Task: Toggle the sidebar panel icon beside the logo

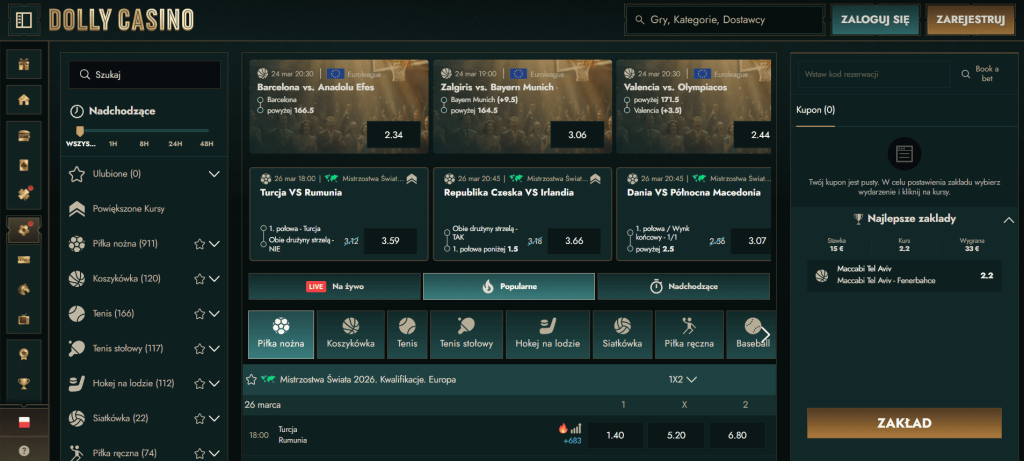Action: point(24,20)
